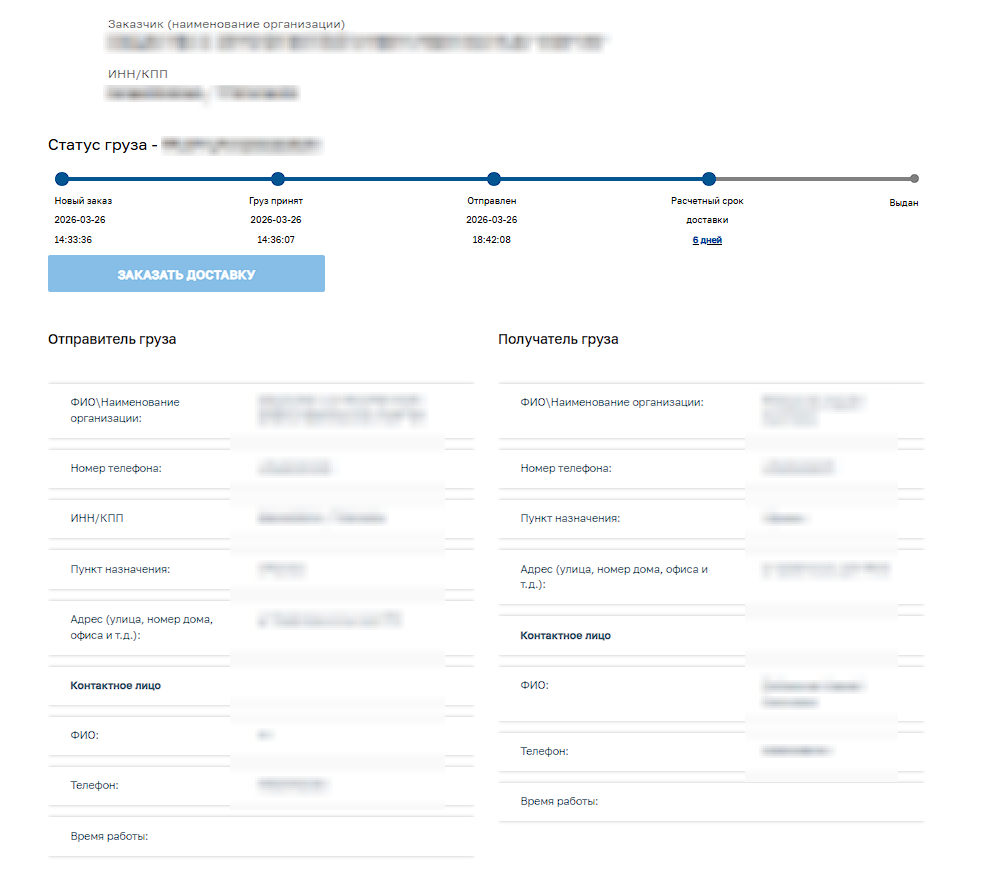Viewport: 1008px width, 871px height.
Task: Select the gray "Выдан" end dot
Action: (914, 179)
